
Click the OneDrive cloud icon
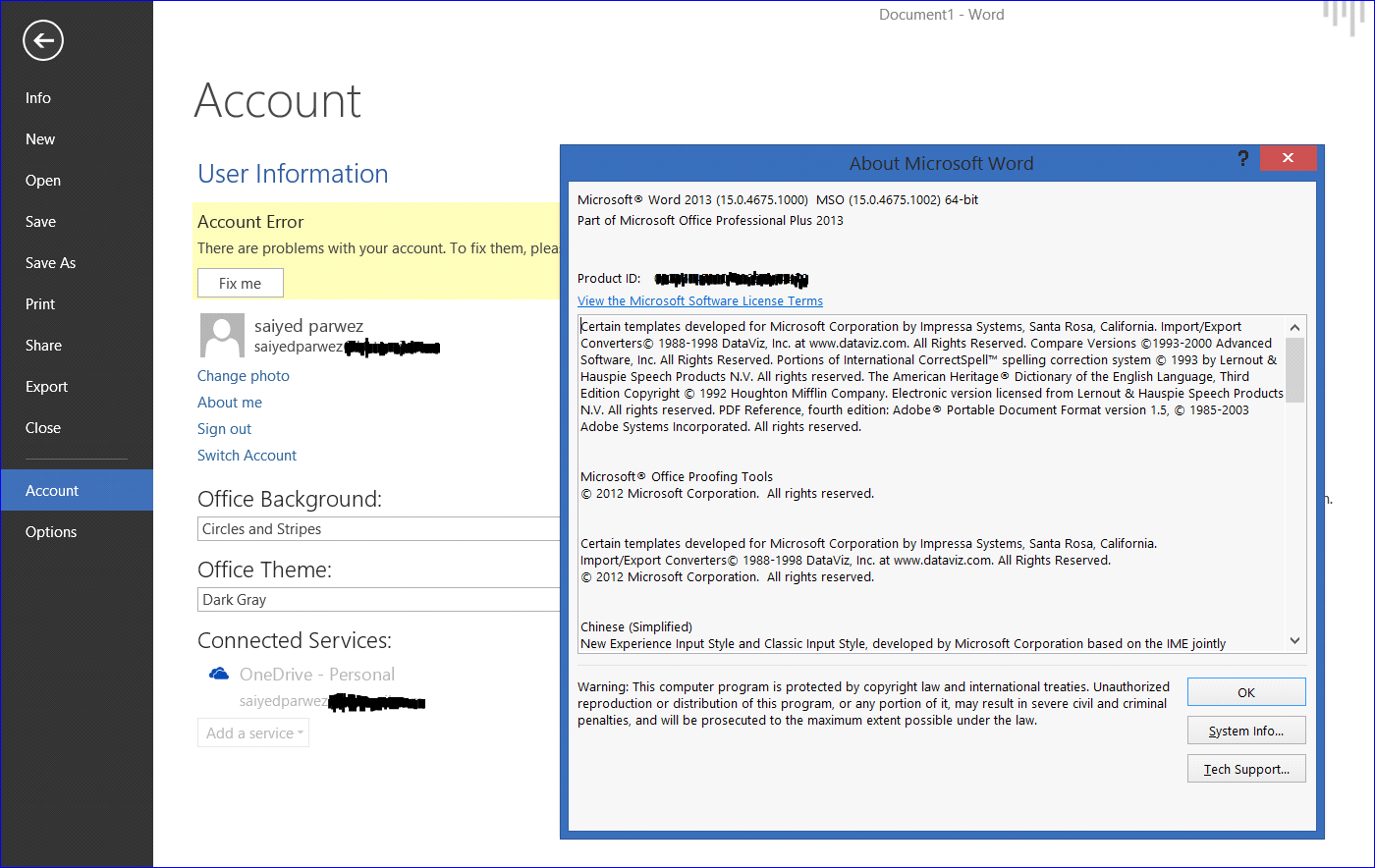tap(219, 674)
